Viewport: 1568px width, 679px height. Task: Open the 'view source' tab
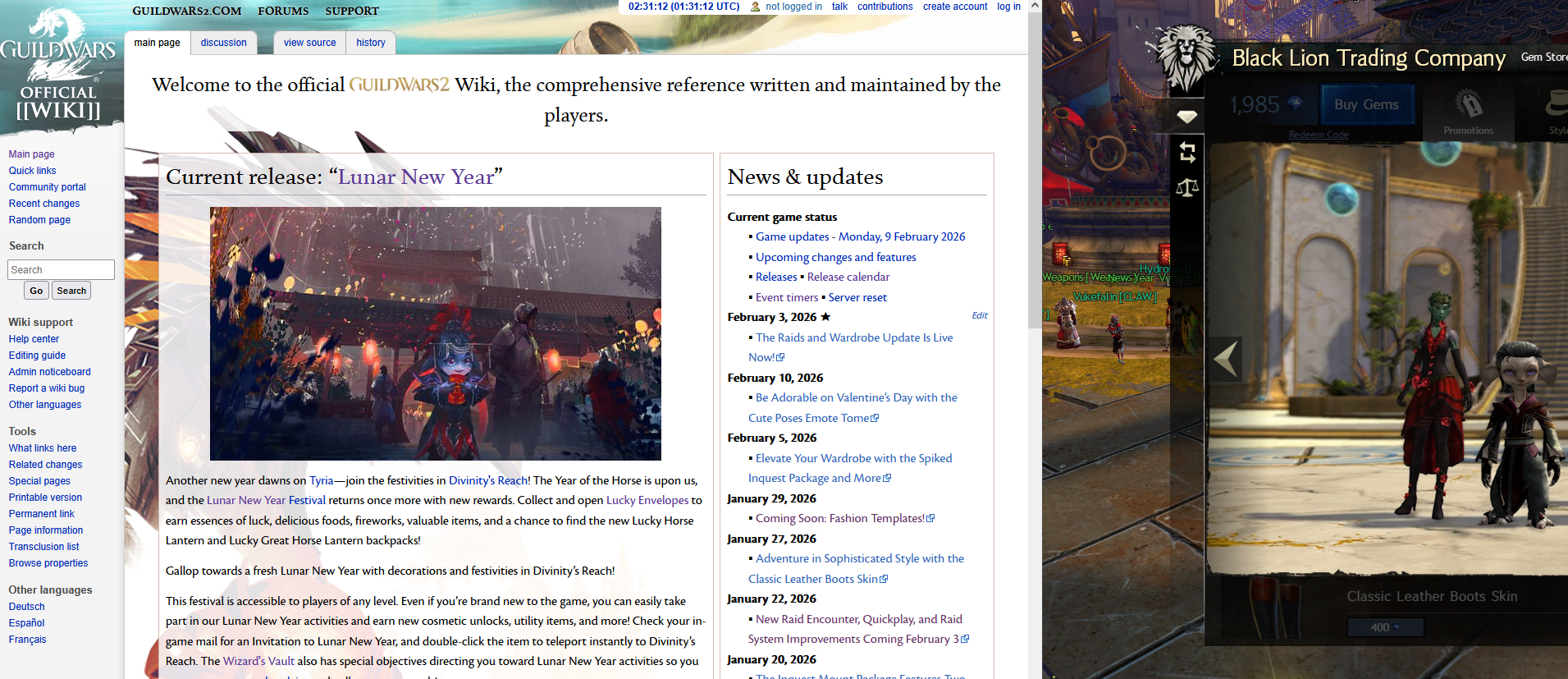pyautogui.click(x=310, y=43)
